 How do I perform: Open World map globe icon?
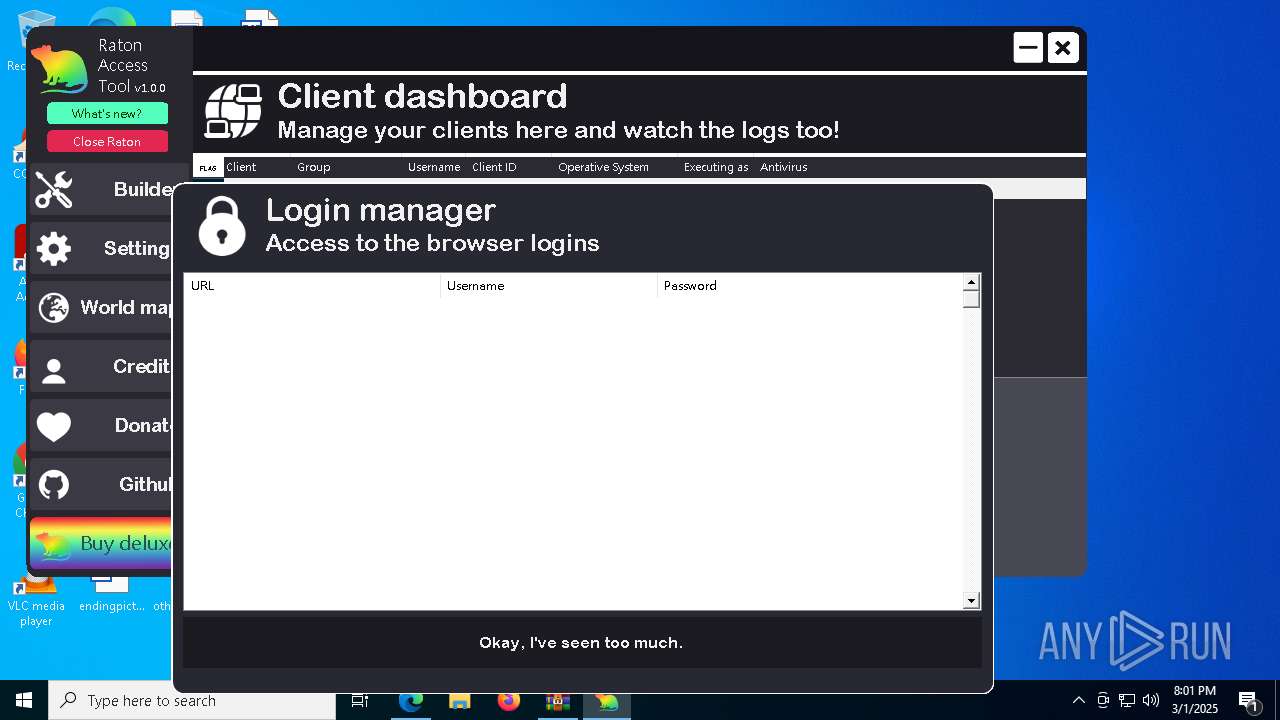tap(54, 307)
